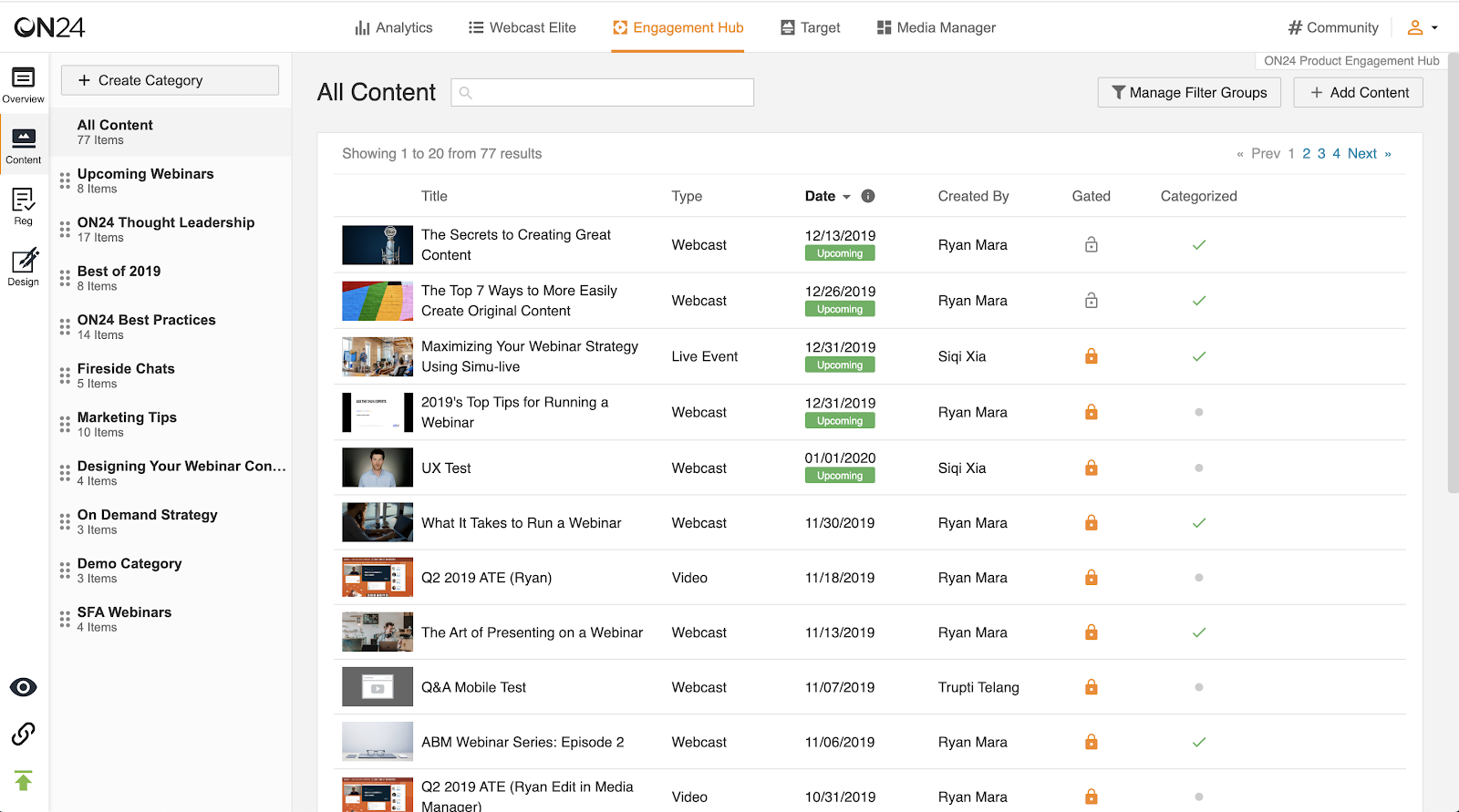Image resolution: width=1459 pixels, height=812 pixels.
Task: Click the lock icon for The Art of Presenting row
Action: (1092, 632)
